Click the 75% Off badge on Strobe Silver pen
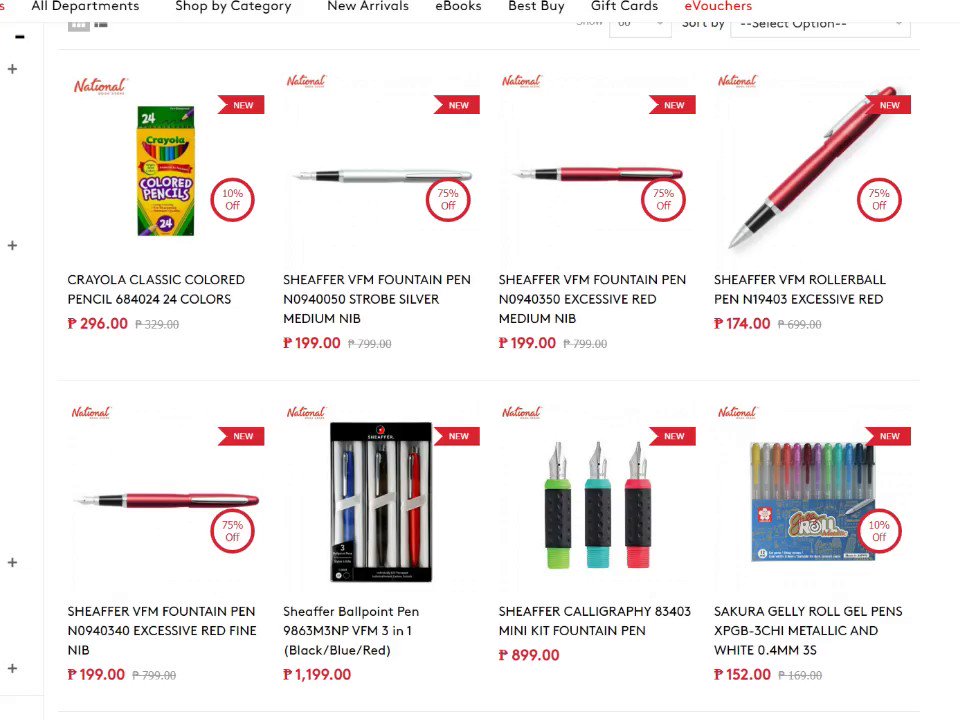Screen dimensions: 960x720 [448, 200]
